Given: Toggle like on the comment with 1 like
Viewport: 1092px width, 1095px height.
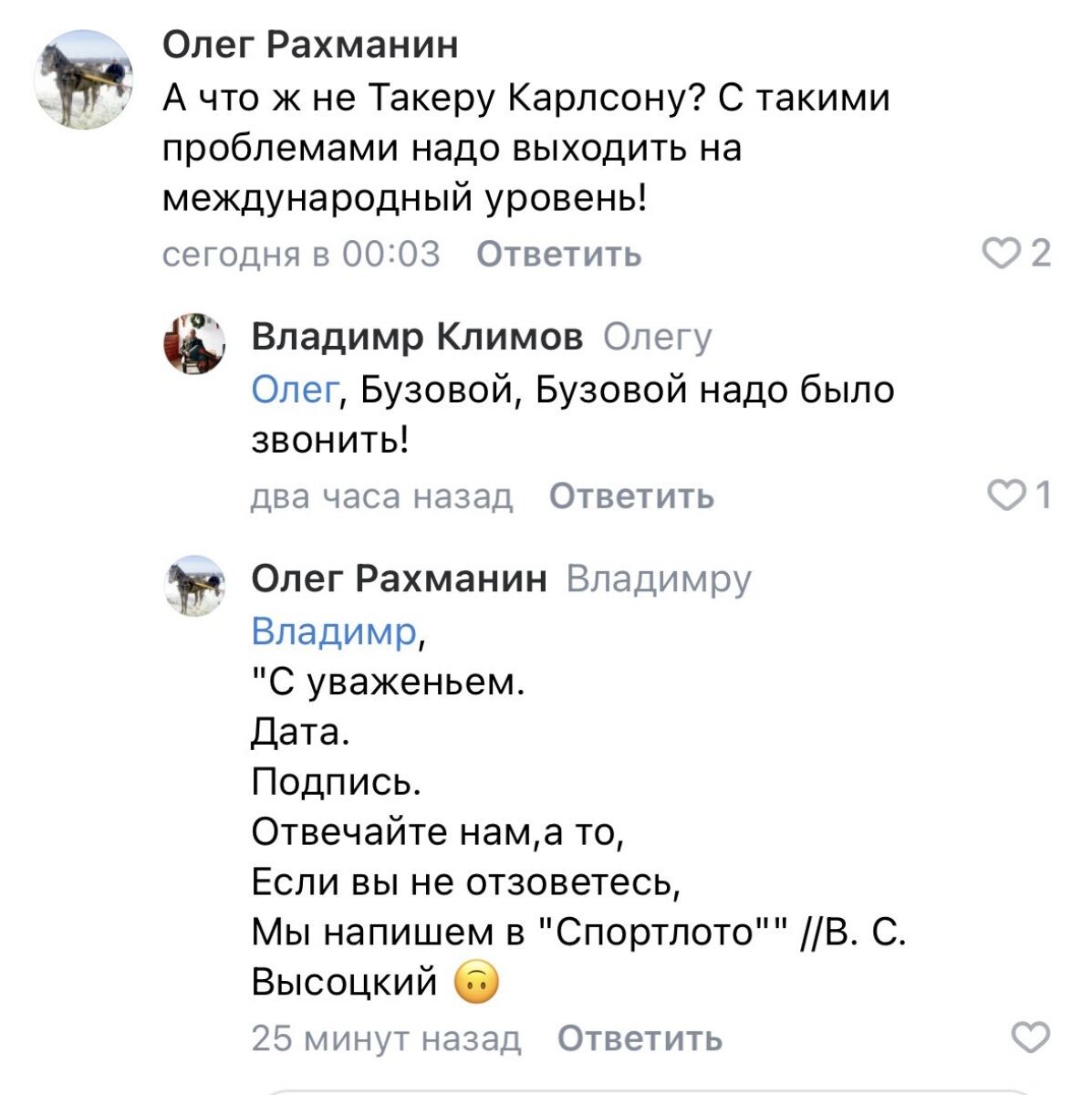Looking at the screenshot, I should pos(1008,495).
